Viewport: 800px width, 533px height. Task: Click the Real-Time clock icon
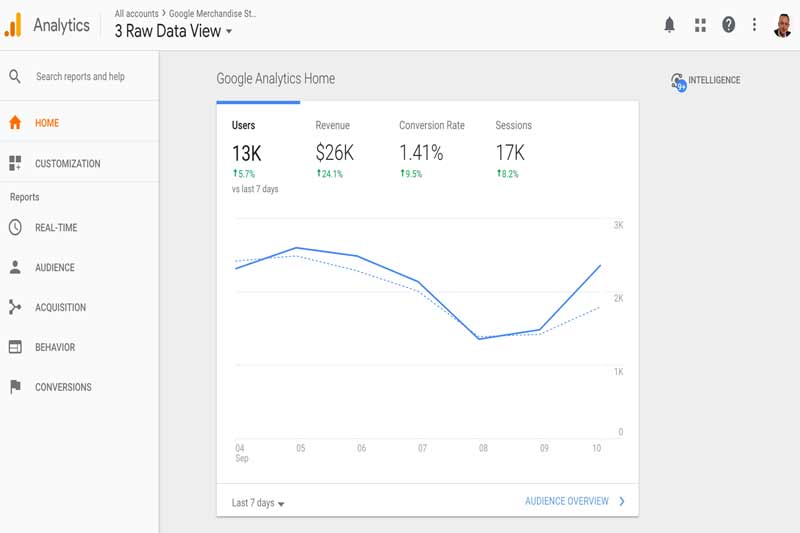(15, 227)
